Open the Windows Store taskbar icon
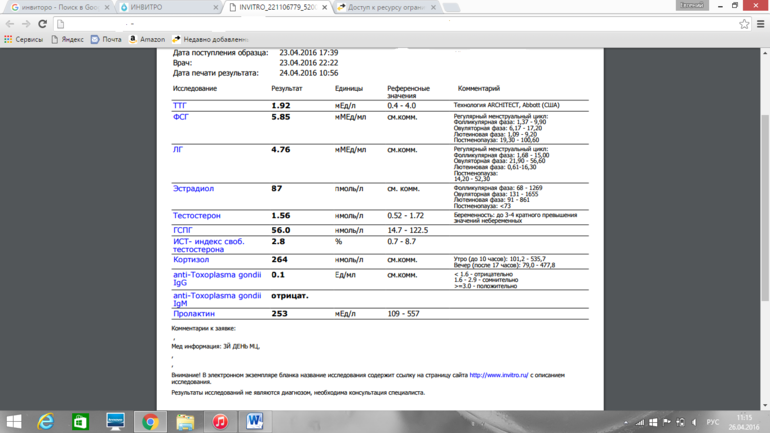This screenshot has height=433, width=770. 80,422
